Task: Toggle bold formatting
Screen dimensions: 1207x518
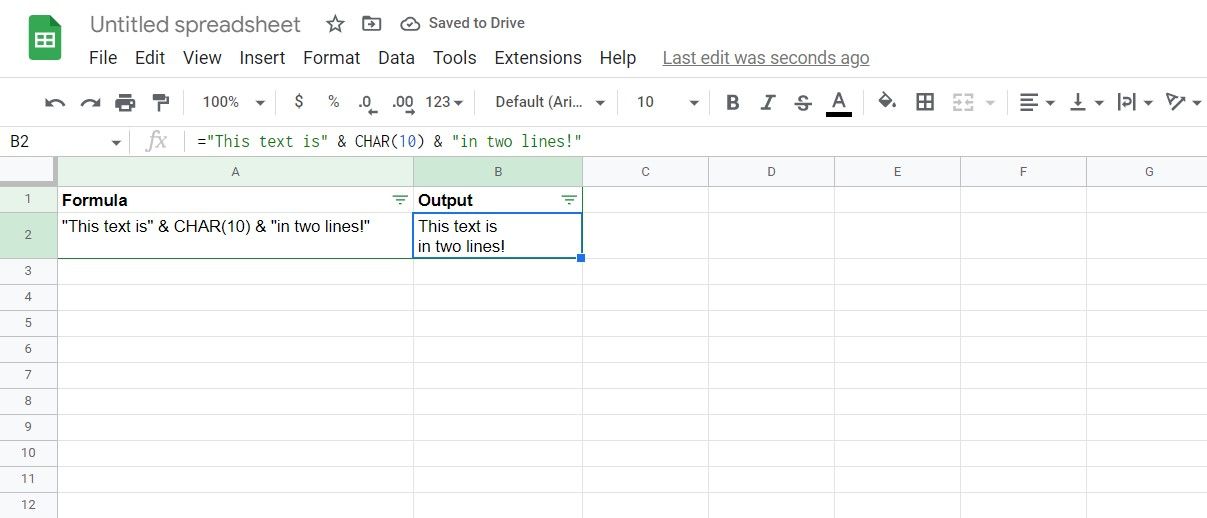Action: [x=733, y=102]
